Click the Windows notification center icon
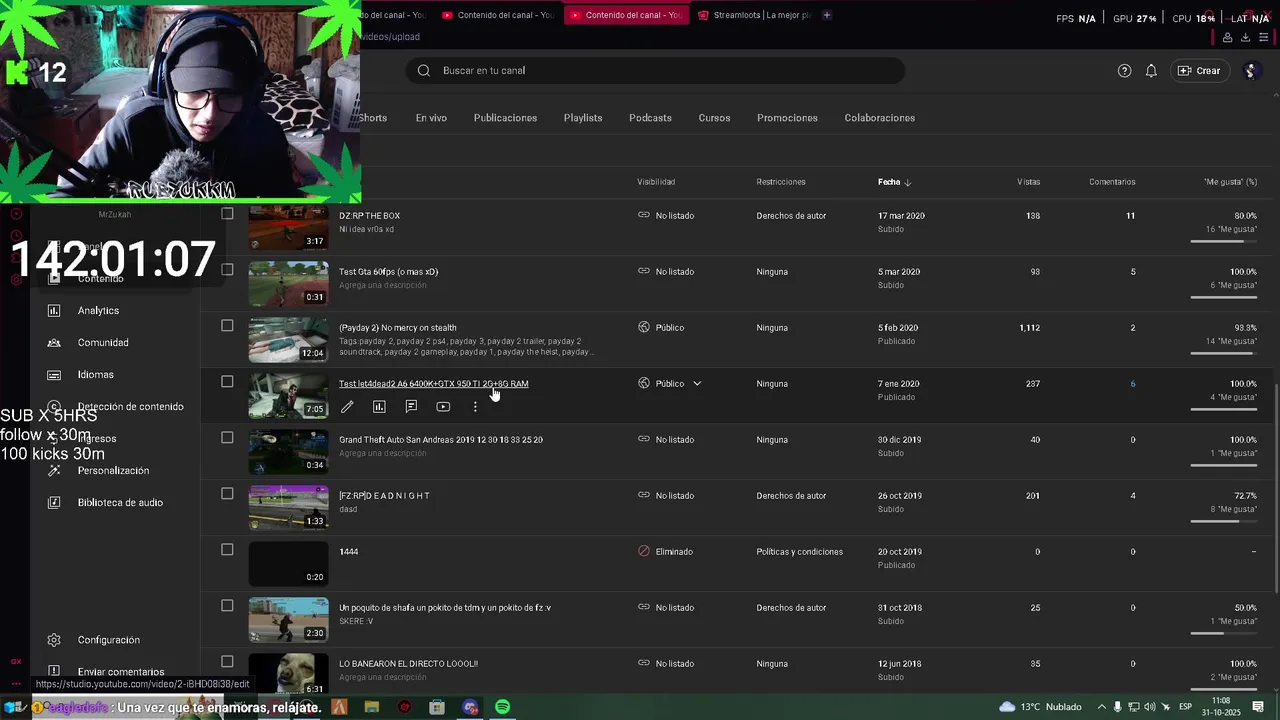 tap(1258, 707)
